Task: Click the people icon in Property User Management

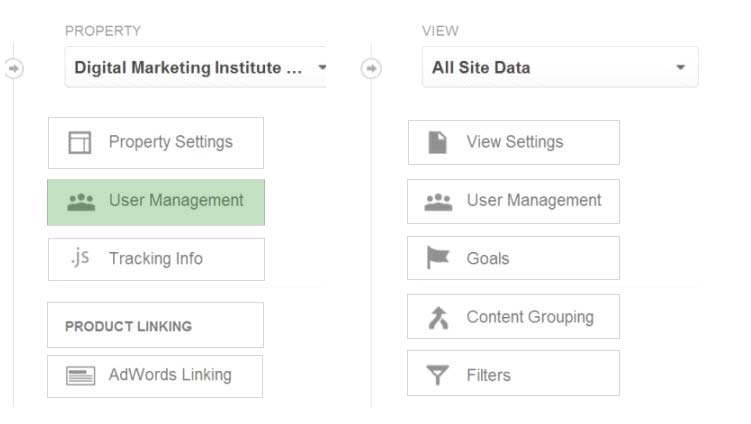Action: (81, 202)
